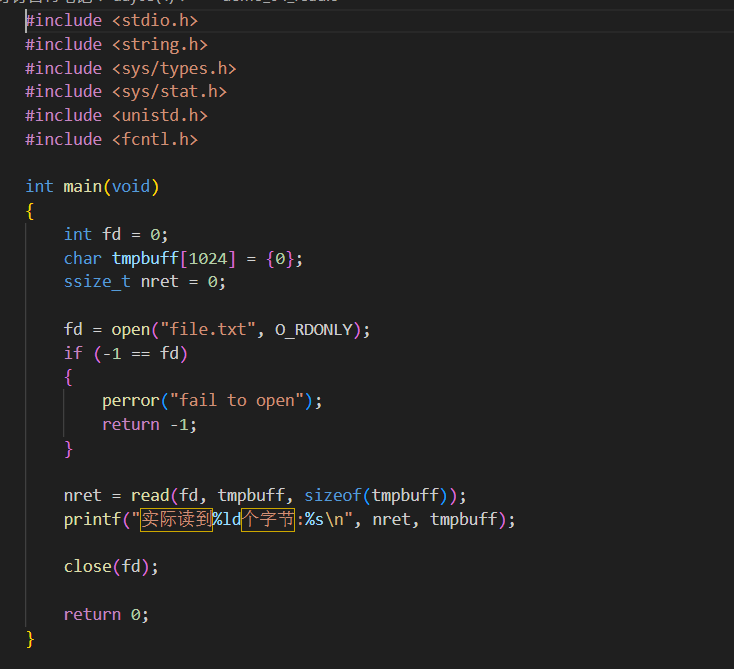
Task: Click the 'printf' function call
Action: click(x=92, y=519)
